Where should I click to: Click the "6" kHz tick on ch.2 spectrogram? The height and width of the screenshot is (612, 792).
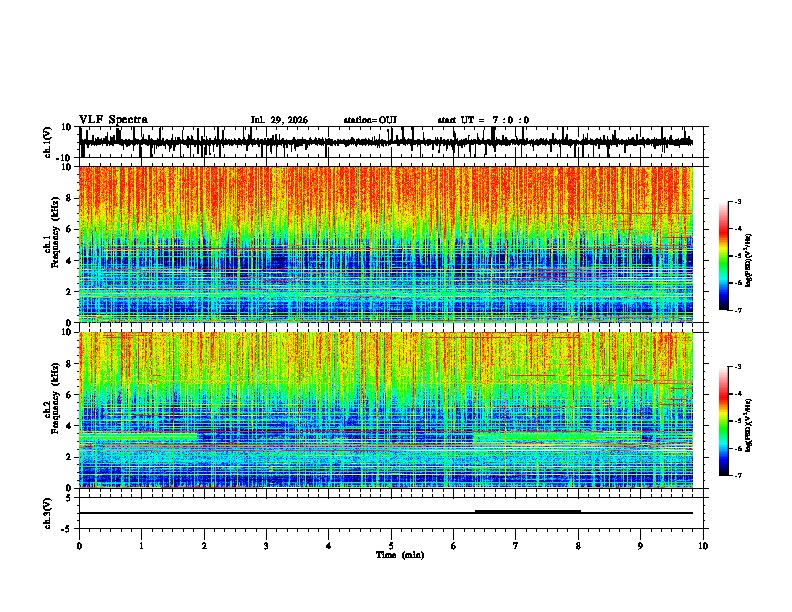(69, 395)
